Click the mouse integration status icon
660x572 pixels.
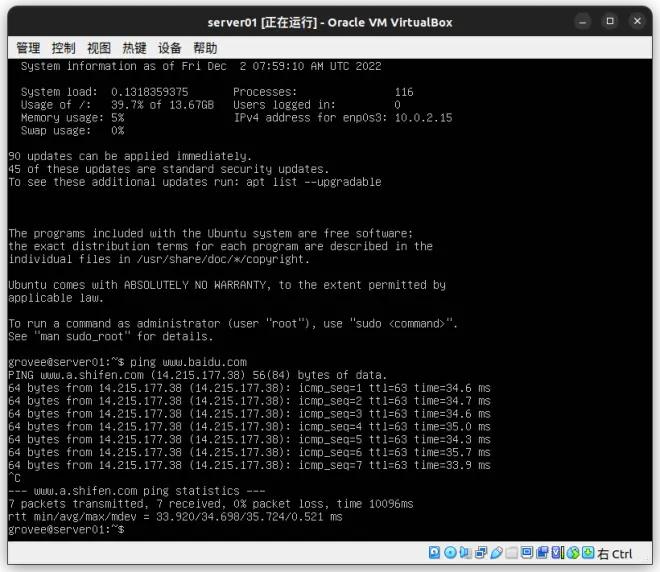click(x=573, y=552)
